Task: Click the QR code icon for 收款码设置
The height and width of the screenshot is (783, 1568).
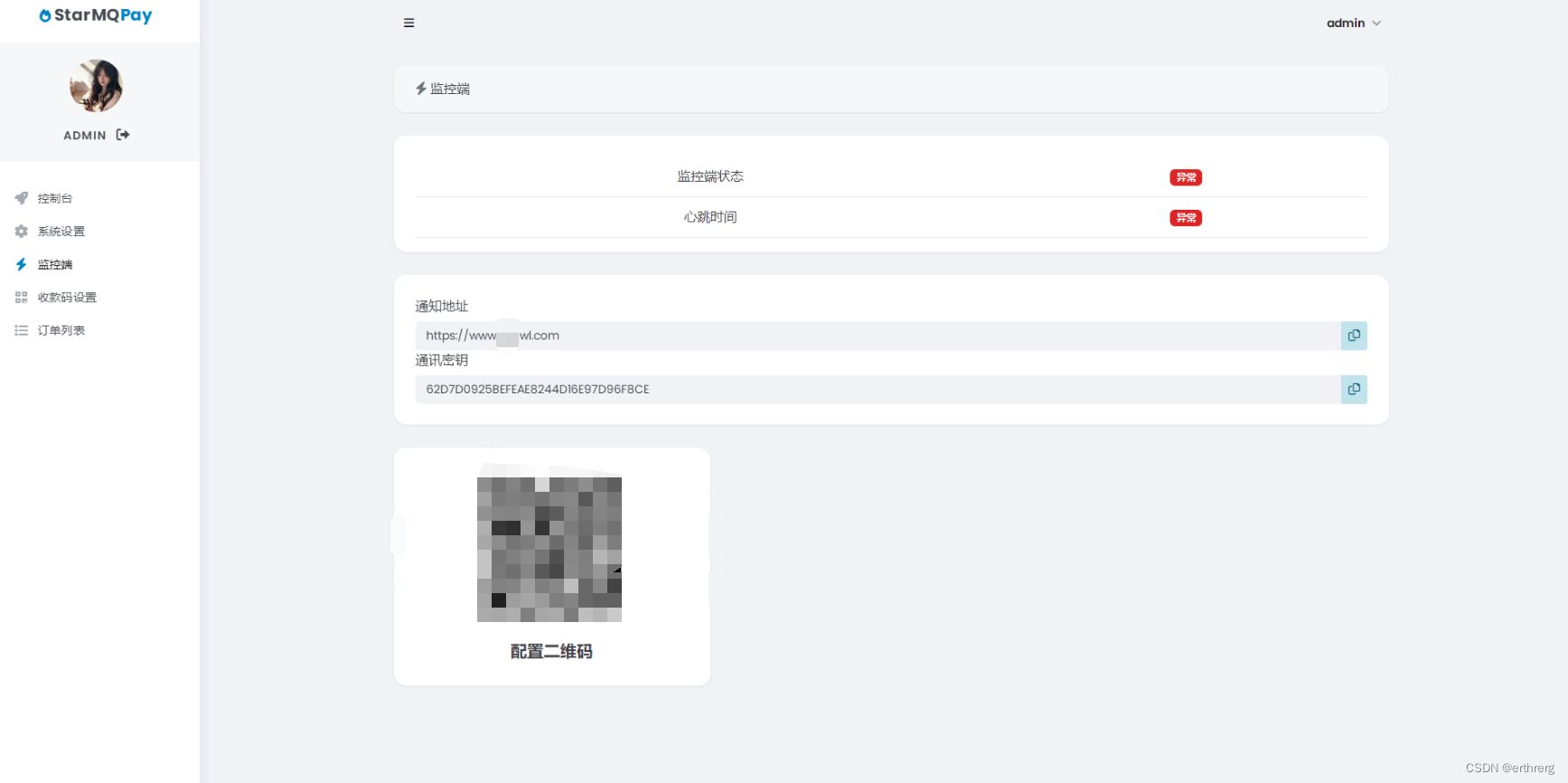Action: click(22, 297)
